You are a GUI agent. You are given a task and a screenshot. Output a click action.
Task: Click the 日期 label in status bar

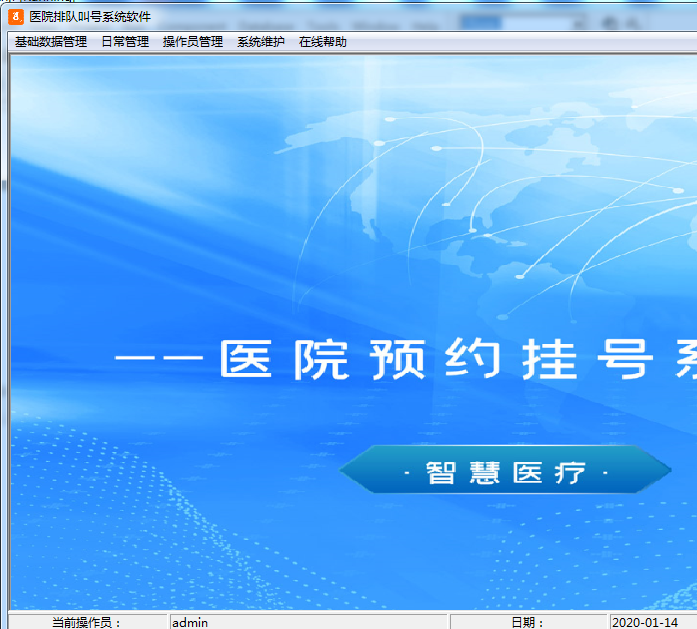point(527,622)
